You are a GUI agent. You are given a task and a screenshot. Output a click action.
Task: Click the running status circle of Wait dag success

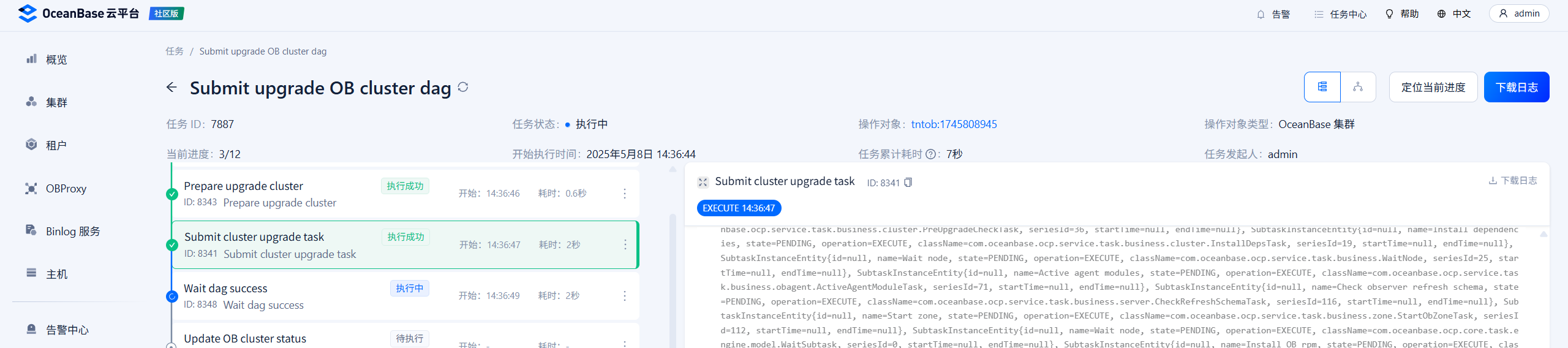pyautogui.click(x=172, y=297)
